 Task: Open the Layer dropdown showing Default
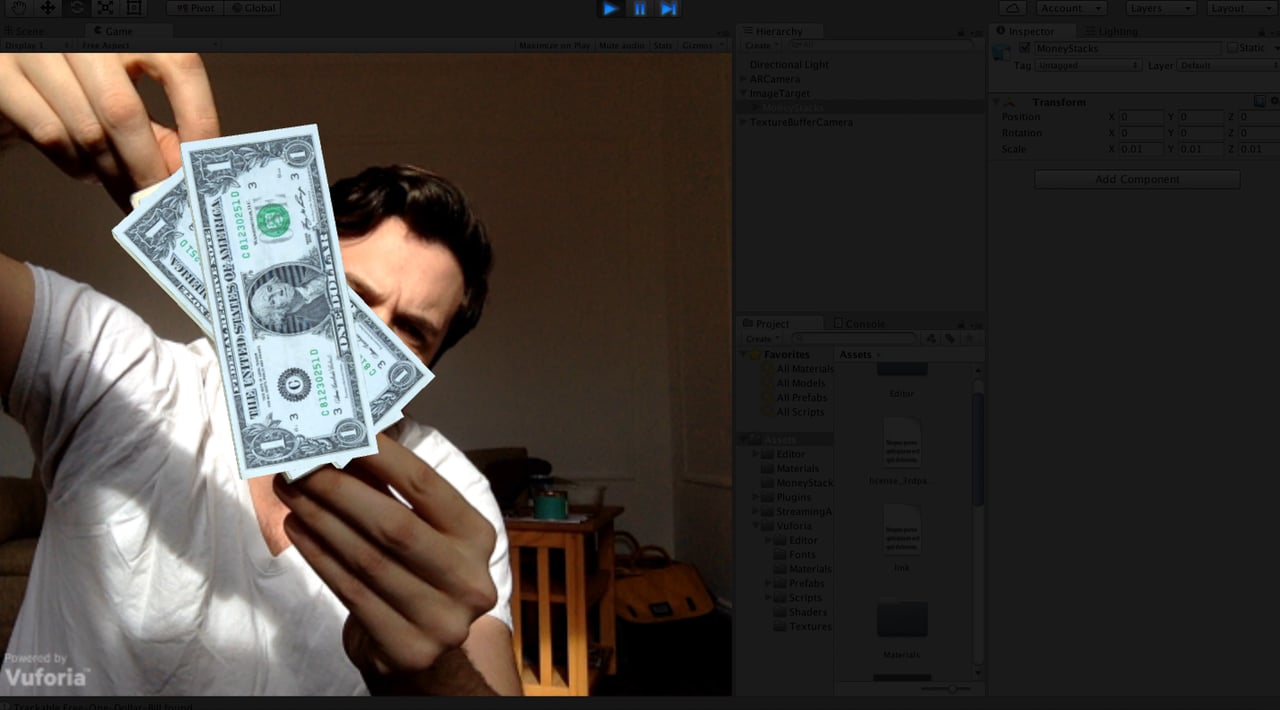1227,65
